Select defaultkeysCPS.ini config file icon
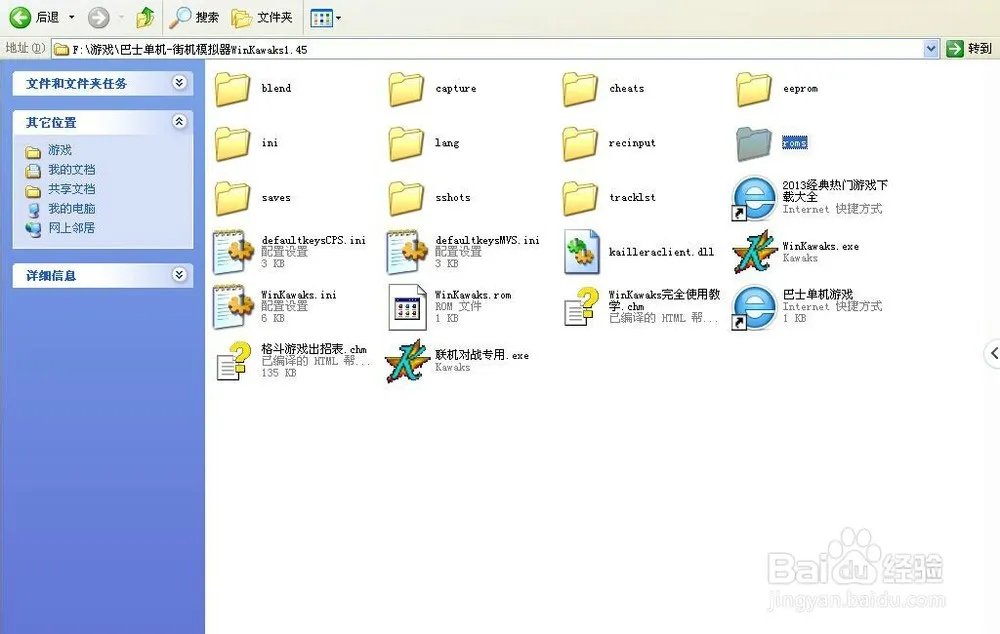The image size is (1000, 634). click(x=233, y=252)
